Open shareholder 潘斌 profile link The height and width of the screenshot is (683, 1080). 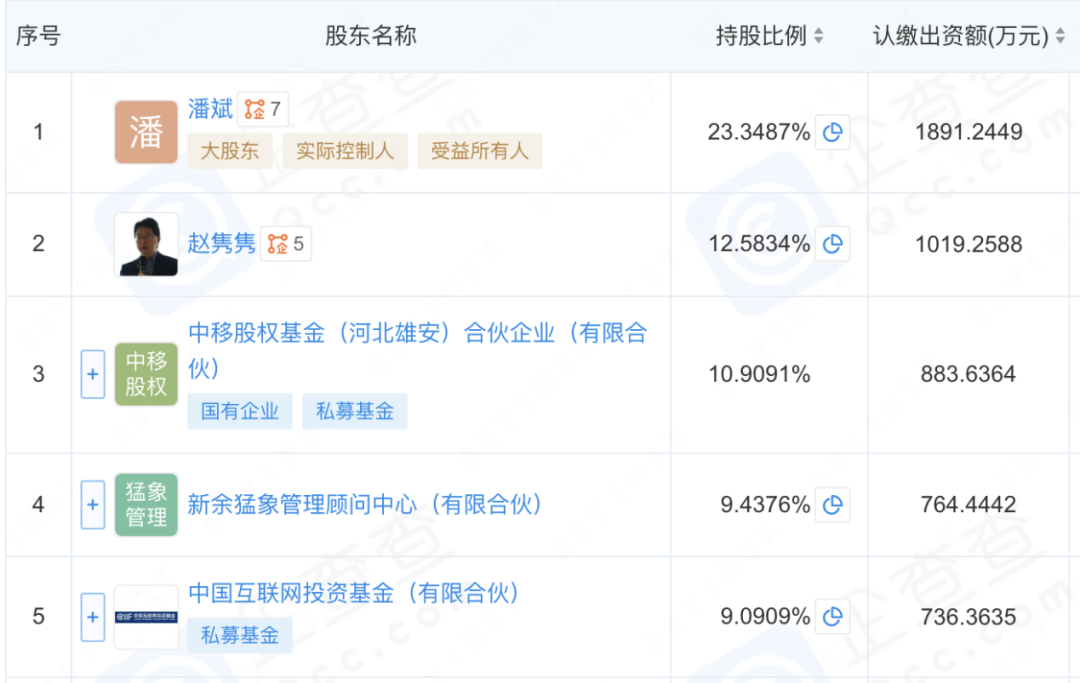pyautogui.click(x=211, y=109)
